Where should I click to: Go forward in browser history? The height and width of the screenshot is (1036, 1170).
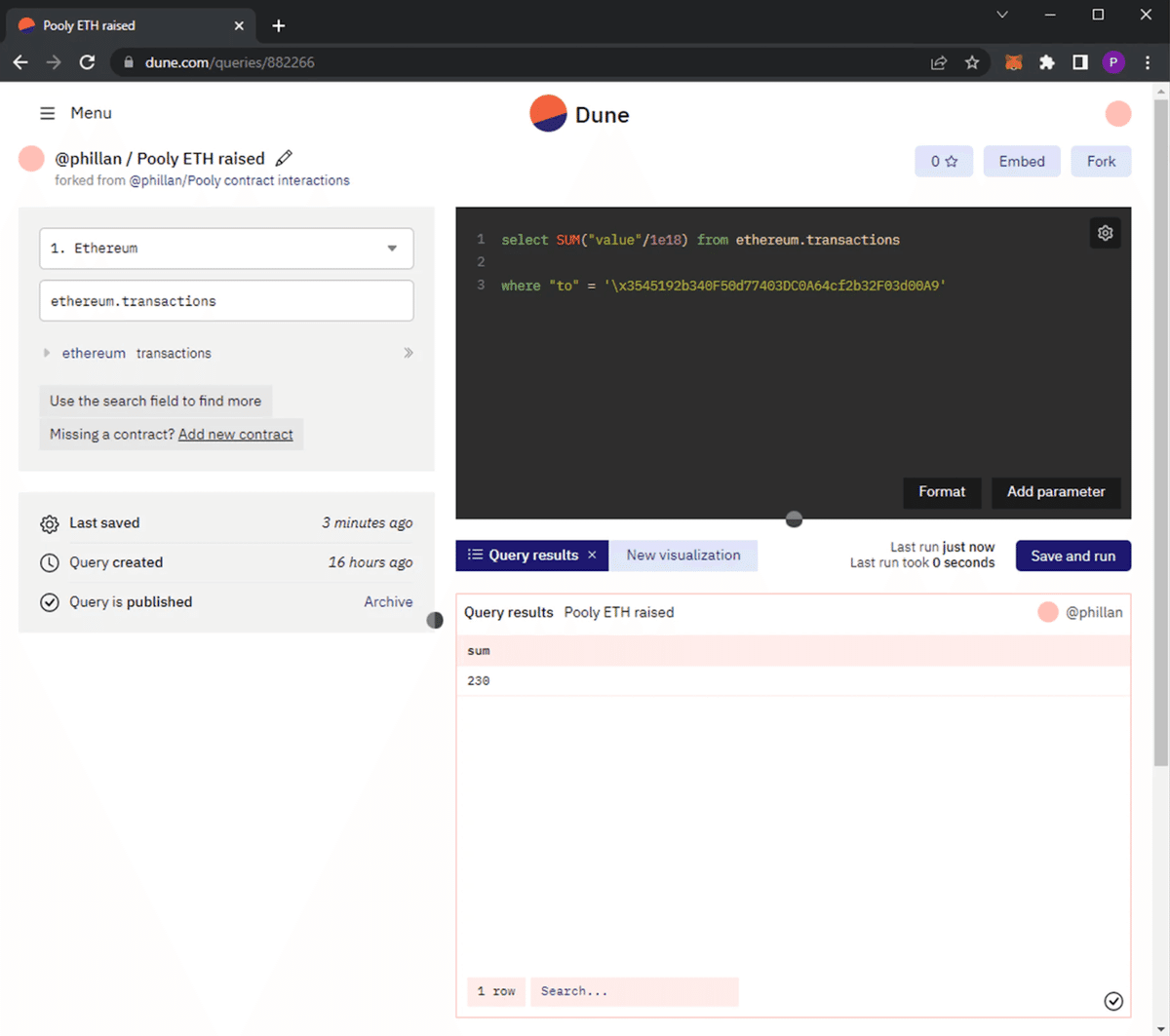pyautogui.click(x=54, y=62)
